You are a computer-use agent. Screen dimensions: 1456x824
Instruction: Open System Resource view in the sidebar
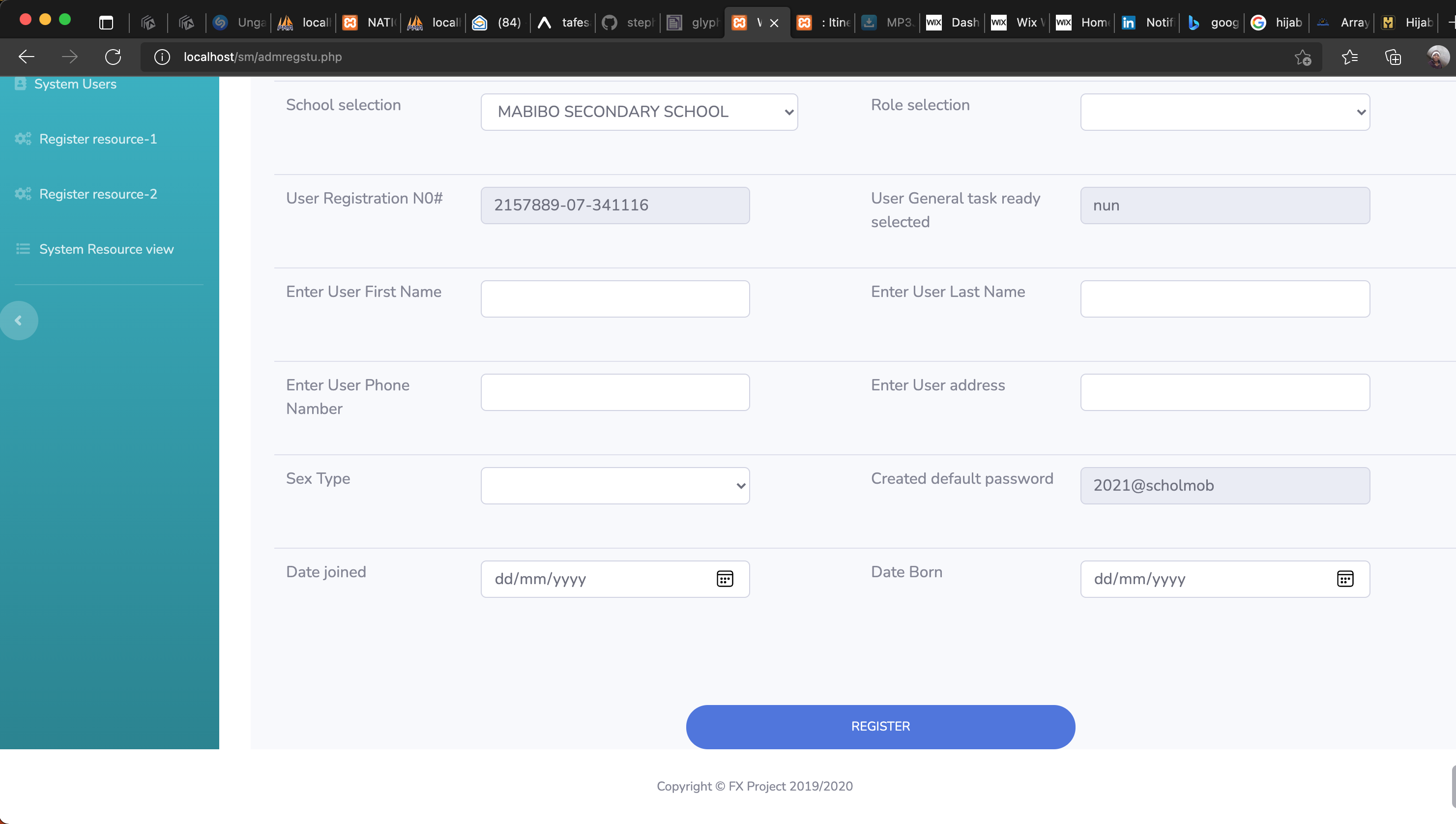tap(106, 249)
